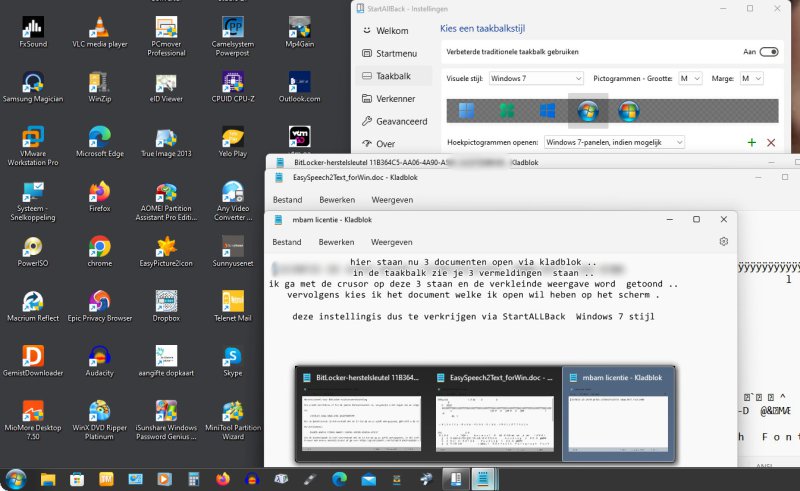Open Bestand menu in mbam licentie Kladblok
Image resolution: width=800 pixels, height=491 pixels.
(287, 242)
